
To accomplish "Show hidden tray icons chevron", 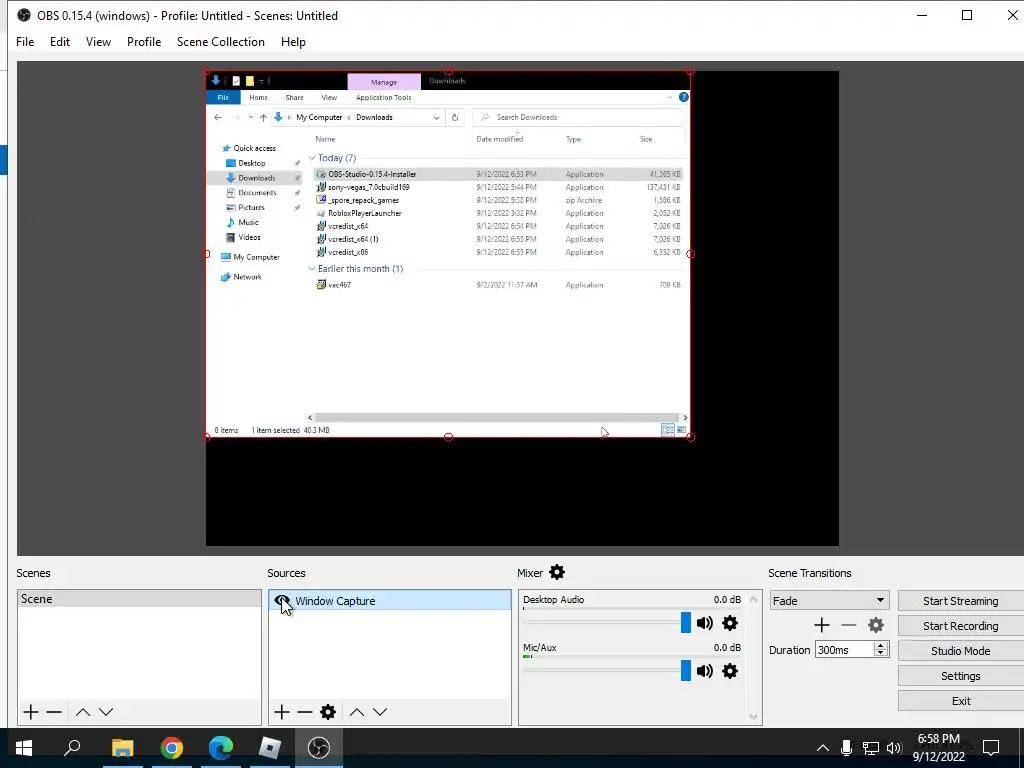I will [823, 748].
